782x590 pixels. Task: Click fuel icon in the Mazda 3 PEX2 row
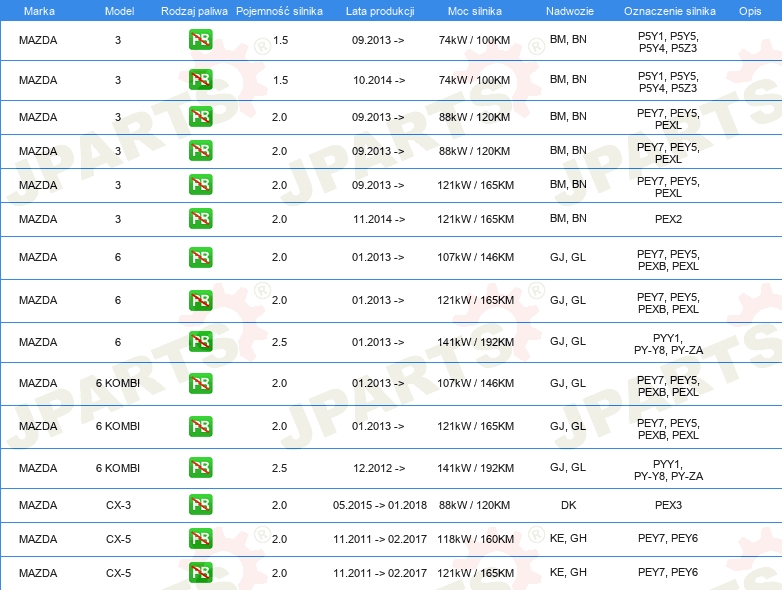[200, 218]
